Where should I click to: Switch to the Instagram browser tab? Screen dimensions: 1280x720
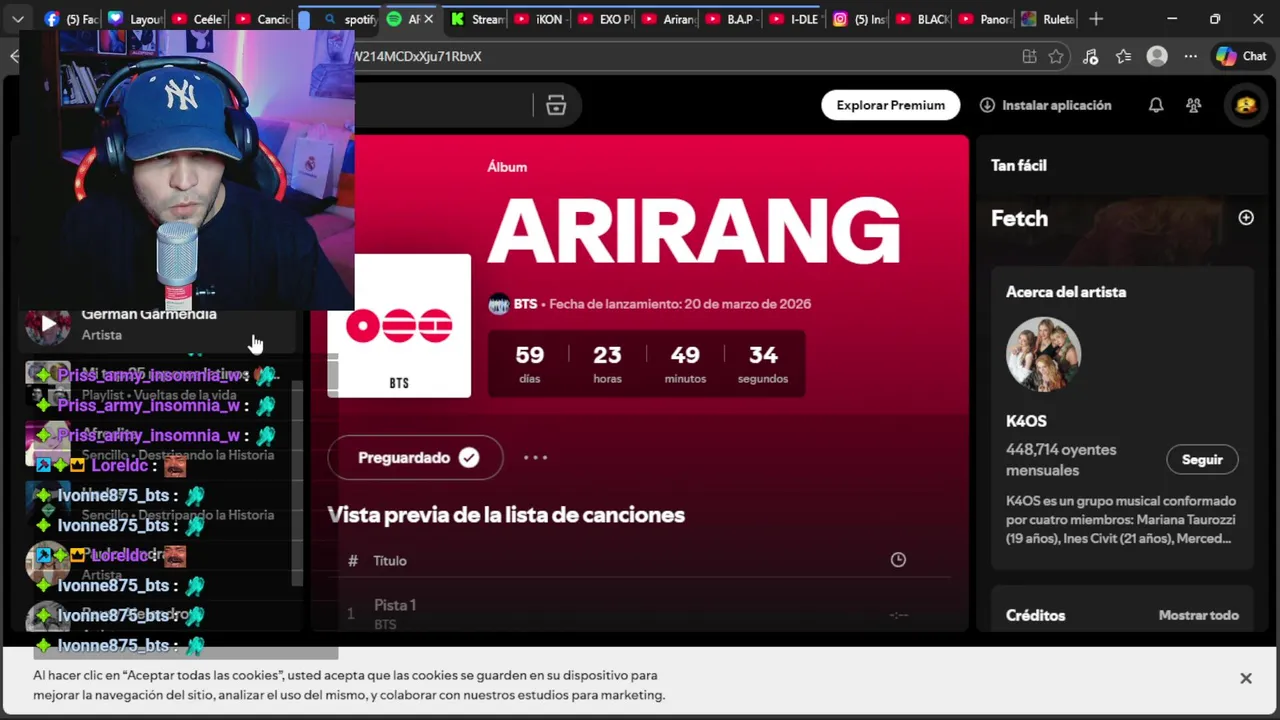859,19
